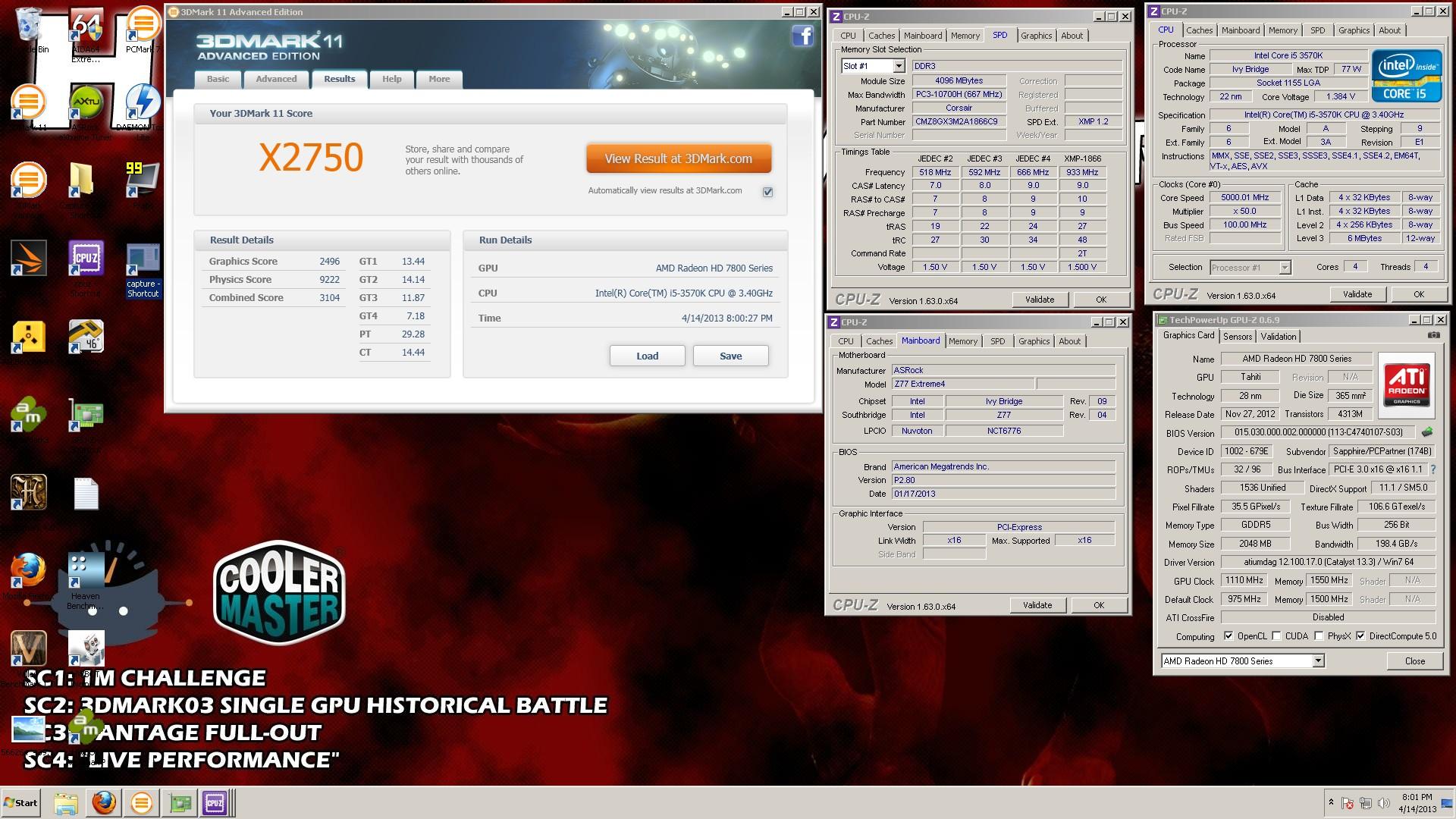The width and height of the screenshot is (1456, 819).
Task: Click the Load button in Run Details
Action: (x=647, y=356)
